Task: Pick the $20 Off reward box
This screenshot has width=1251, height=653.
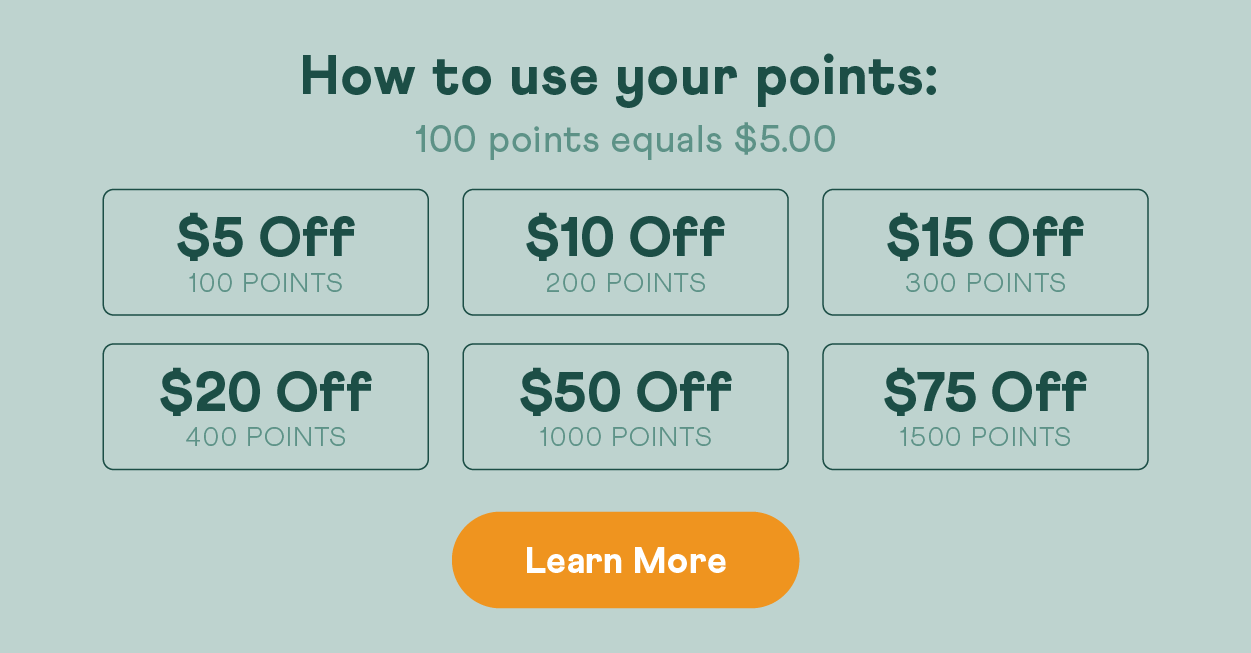Action: (x=265, y=407)
